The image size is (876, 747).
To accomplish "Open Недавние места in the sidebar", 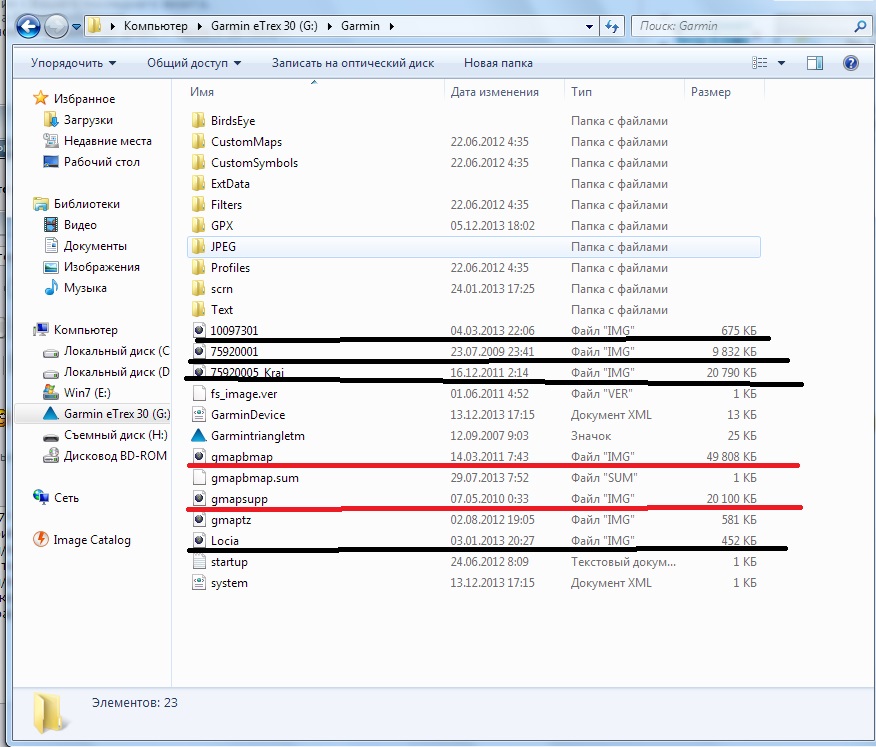I will pos(98,141).
